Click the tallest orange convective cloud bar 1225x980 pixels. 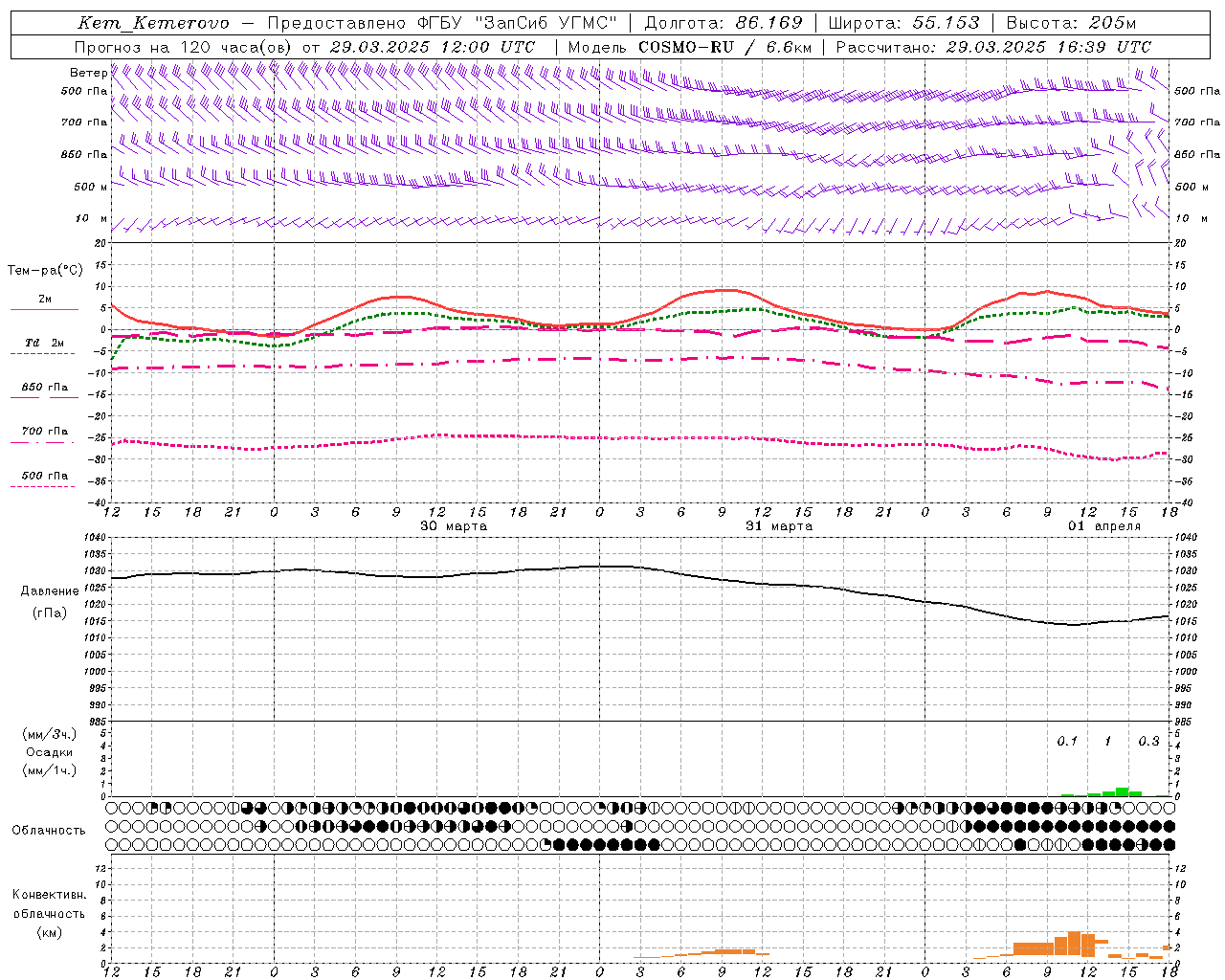(1074, 944)
